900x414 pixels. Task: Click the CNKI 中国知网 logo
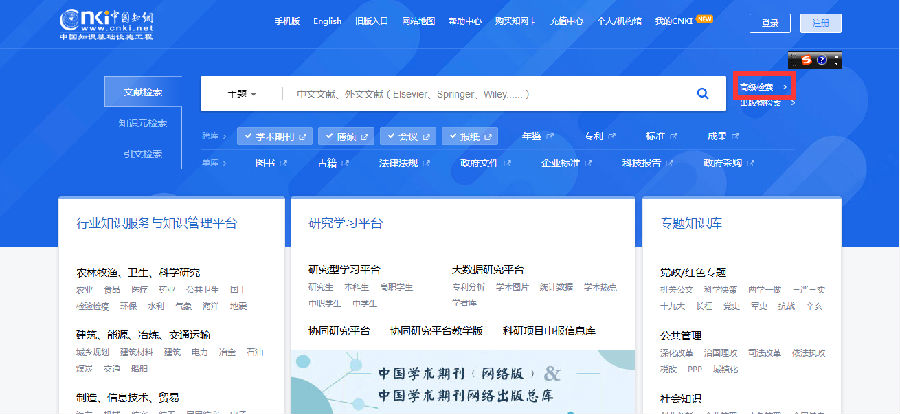point(107,24)
